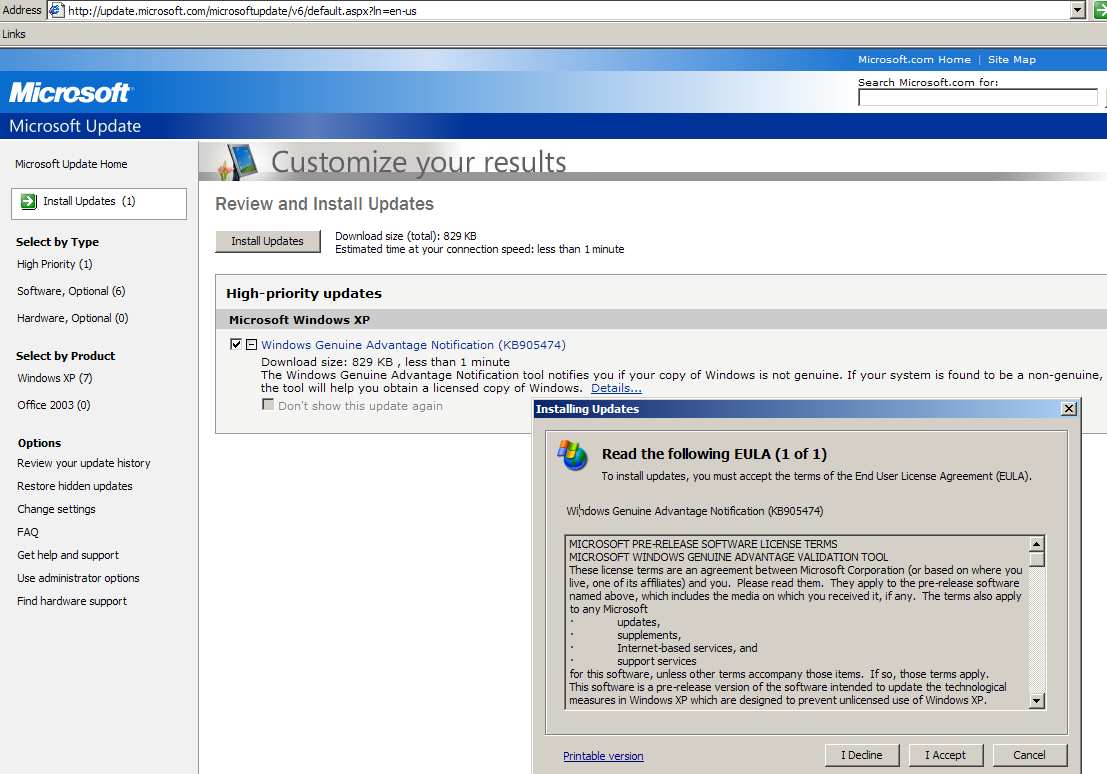1107x774 pixels.
Task: Tick the 'Don't show this update again' checkbox
Action: tap(268, 405)
